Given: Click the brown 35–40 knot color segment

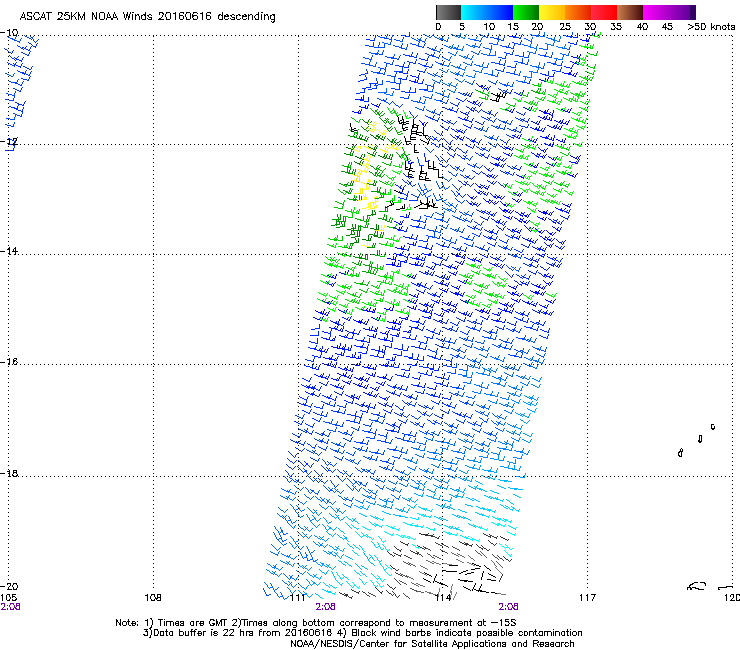Looking at the screenshot, I should point(630,12).
